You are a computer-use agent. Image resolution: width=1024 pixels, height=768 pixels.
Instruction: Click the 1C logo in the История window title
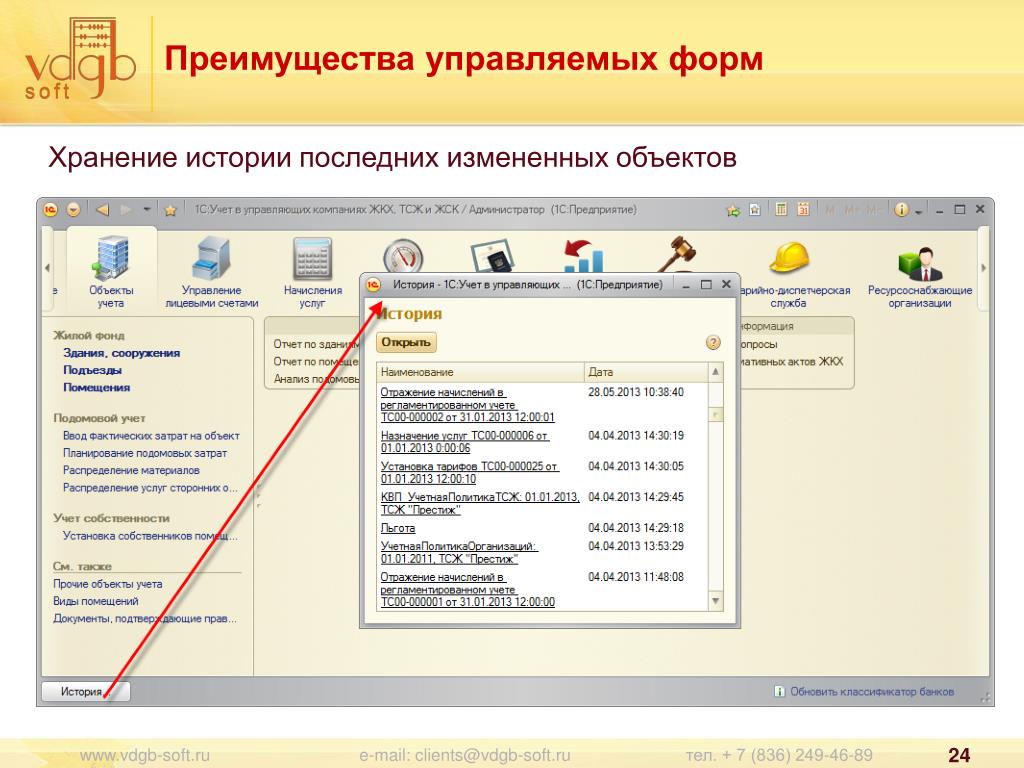pyautogui.click(x=374, y=285)
